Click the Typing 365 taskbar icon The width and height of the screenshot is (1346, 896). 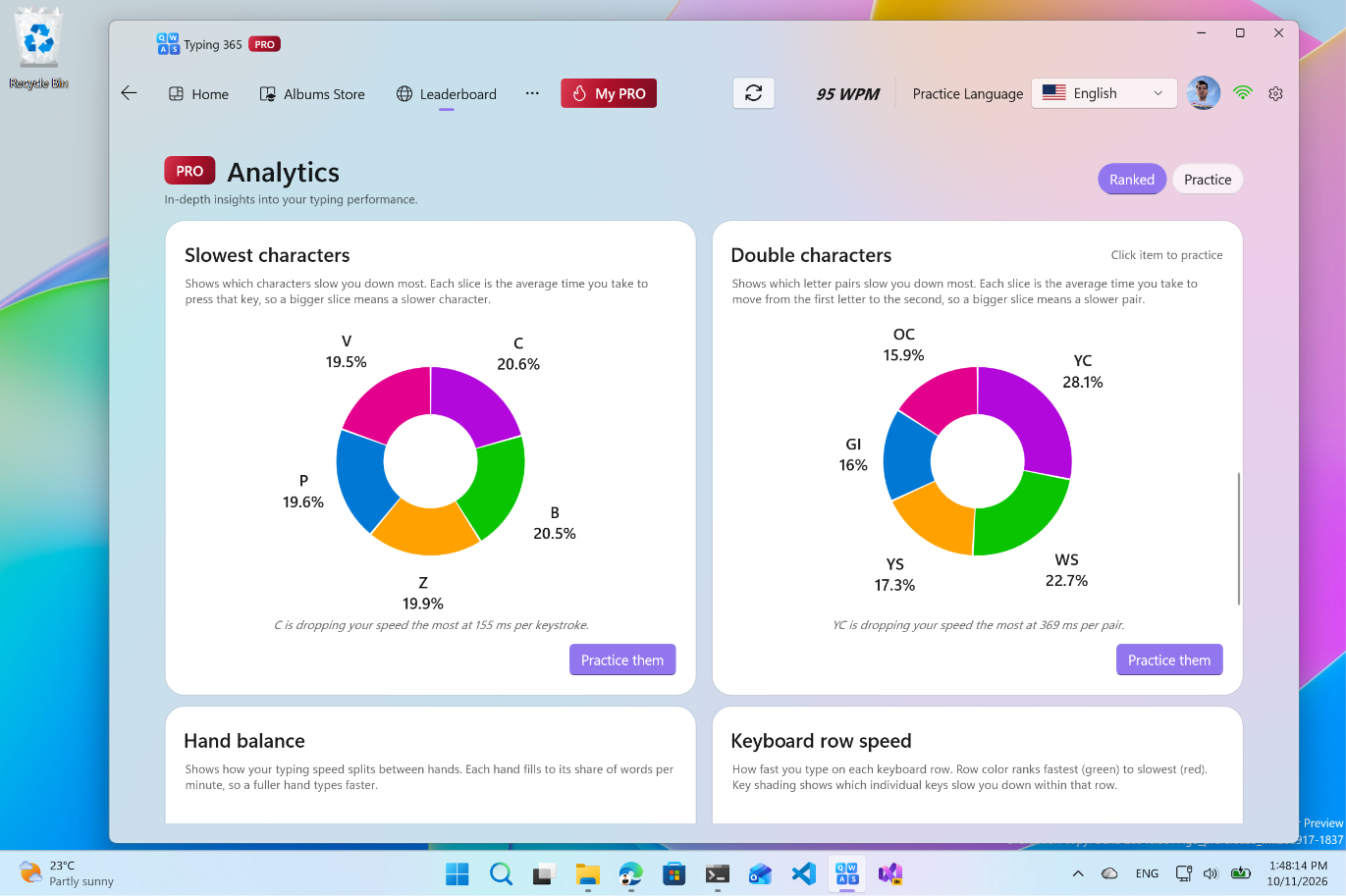(x=847, y=873)
